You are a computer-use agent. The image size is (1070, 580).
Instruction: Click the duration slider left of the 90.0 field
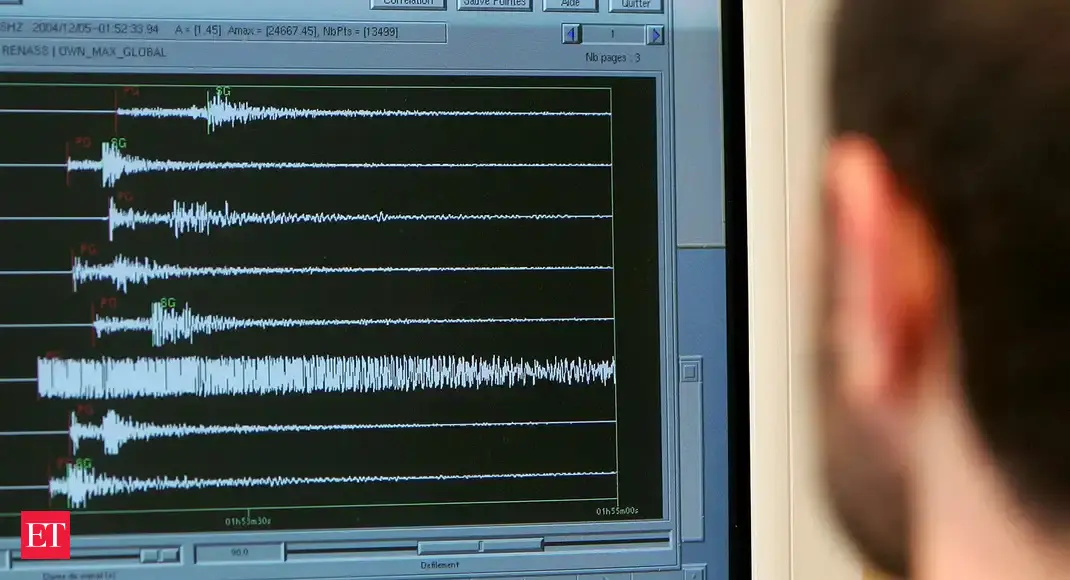click(x=159, y=554)
